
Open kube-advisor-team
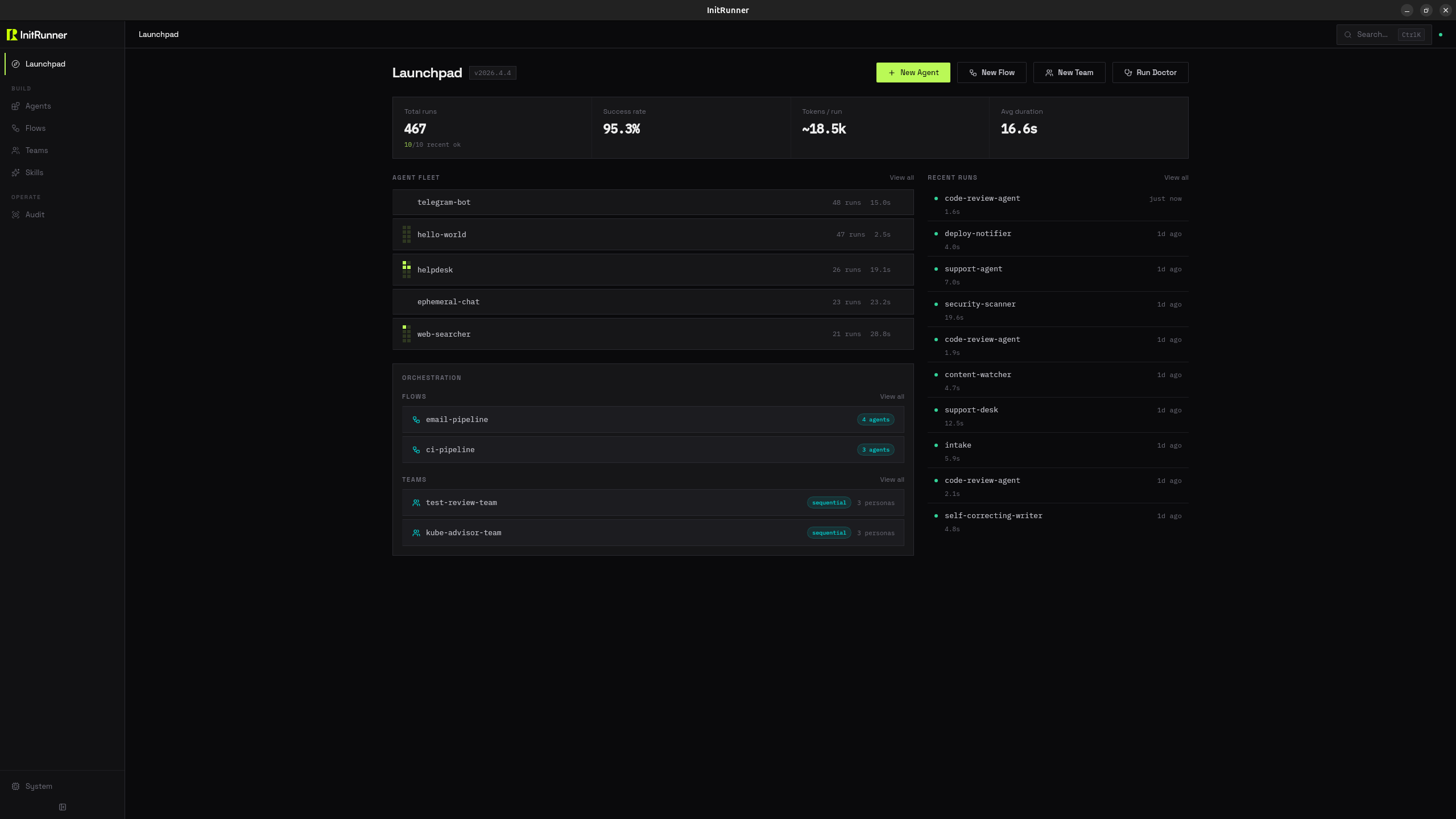tap(653, 533)
